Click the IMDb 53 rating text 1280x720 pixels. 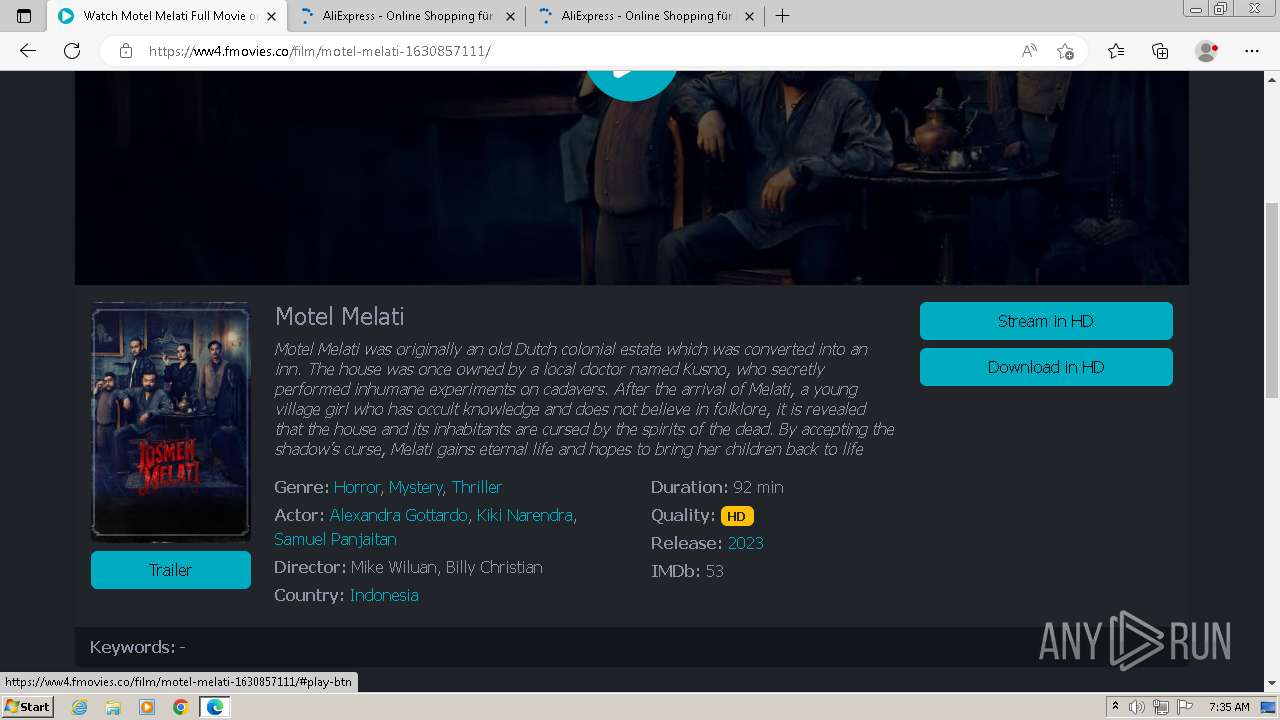pyautogui.click(x=687, y=571)
